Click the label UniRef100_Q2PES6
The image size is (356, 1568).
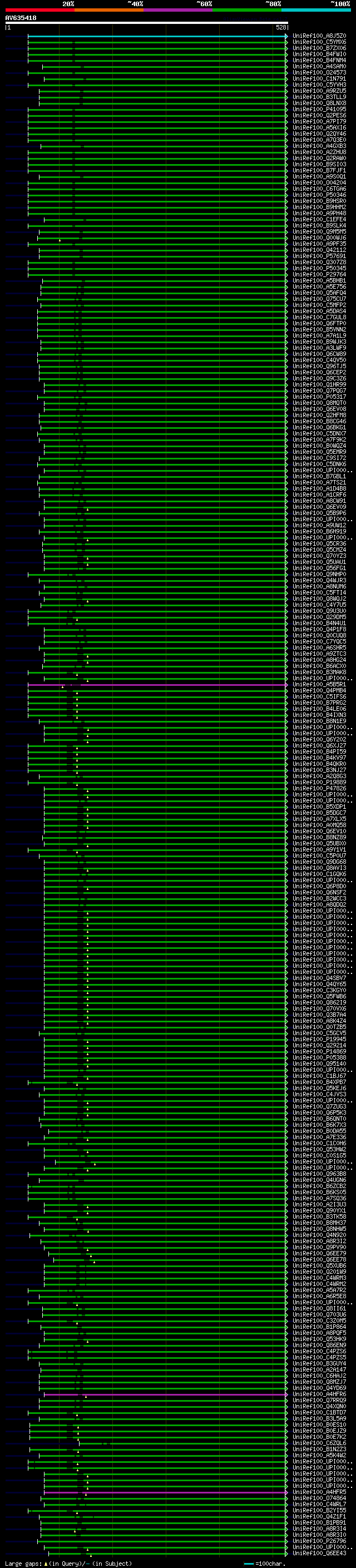click(x=319, y=116)
